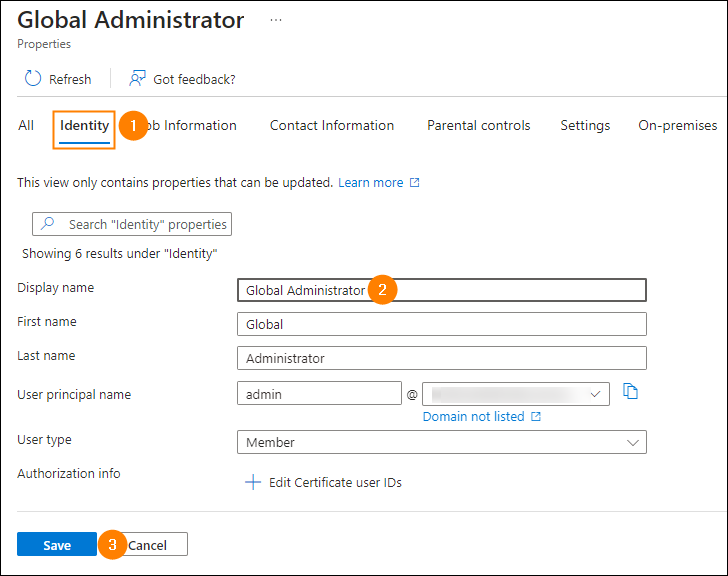Click the plus icon for certificate IDs
Screen dimensions: 728x576
tap(253, 482)
